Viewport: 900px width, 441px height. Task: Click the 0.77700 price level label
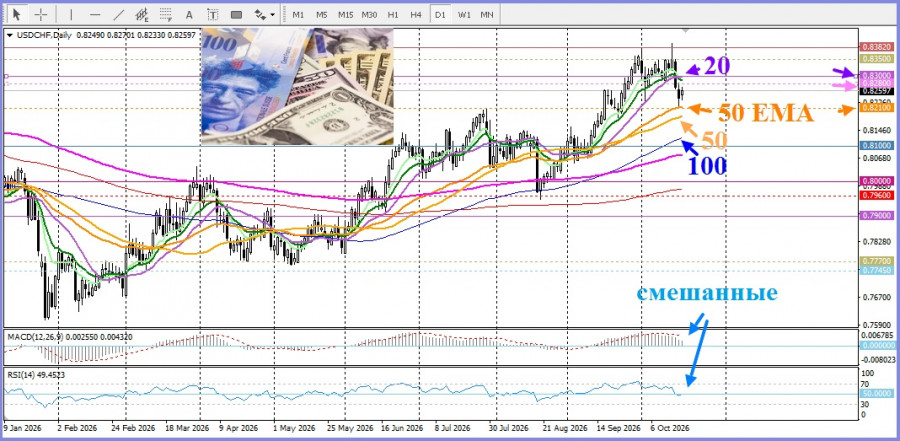click(875, 261)
